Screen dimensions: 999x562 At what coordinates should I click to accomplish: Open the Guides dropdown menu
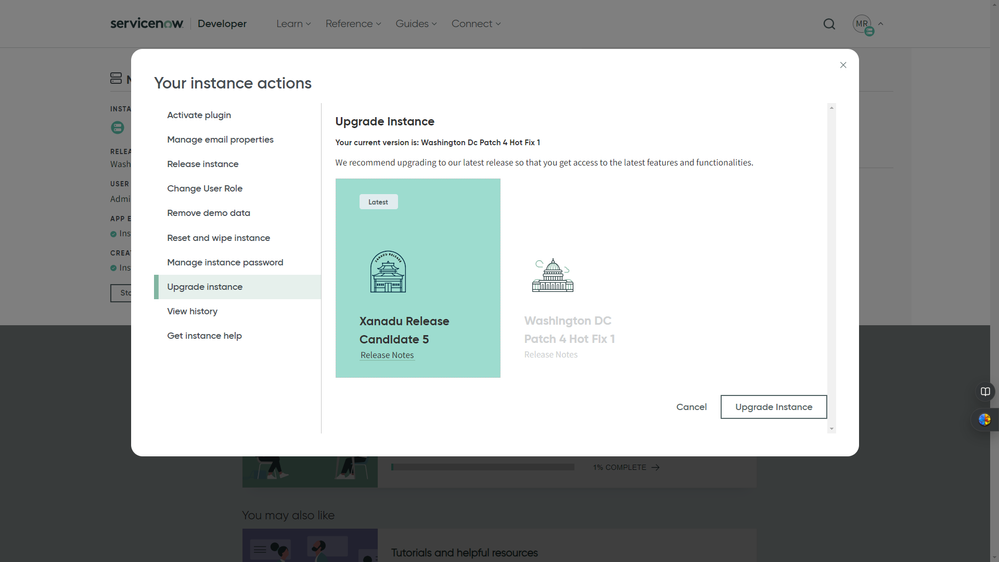pos(416,24)
